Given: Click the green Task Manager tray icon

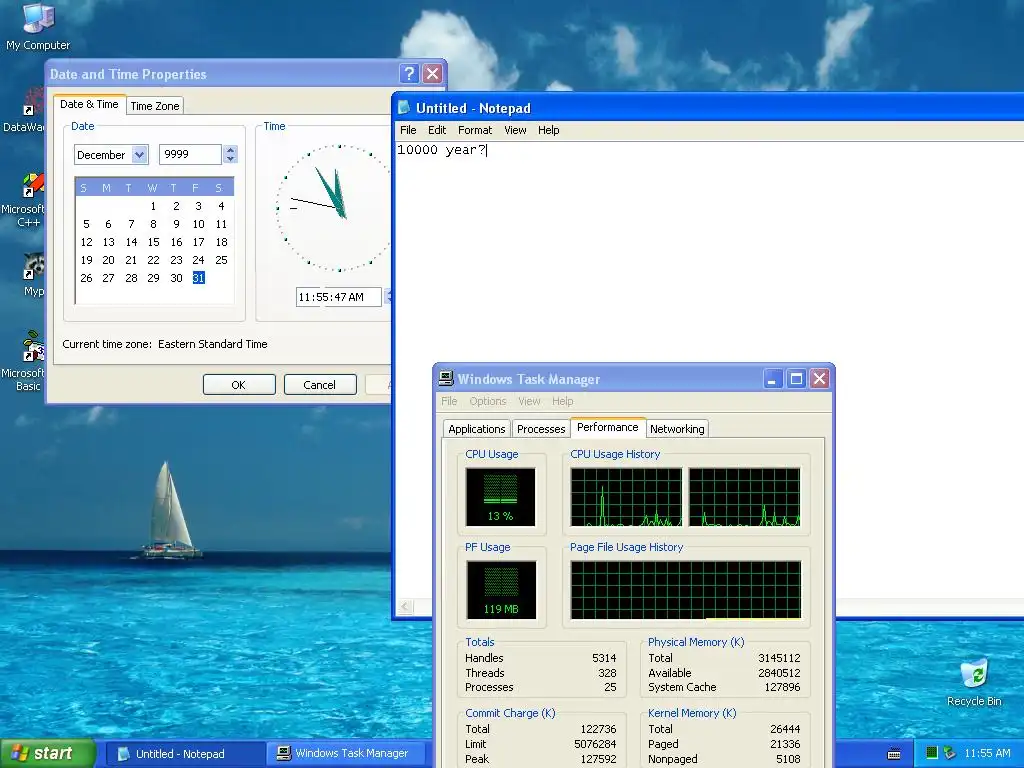Looking at the screenshot, I should point(932,753).
